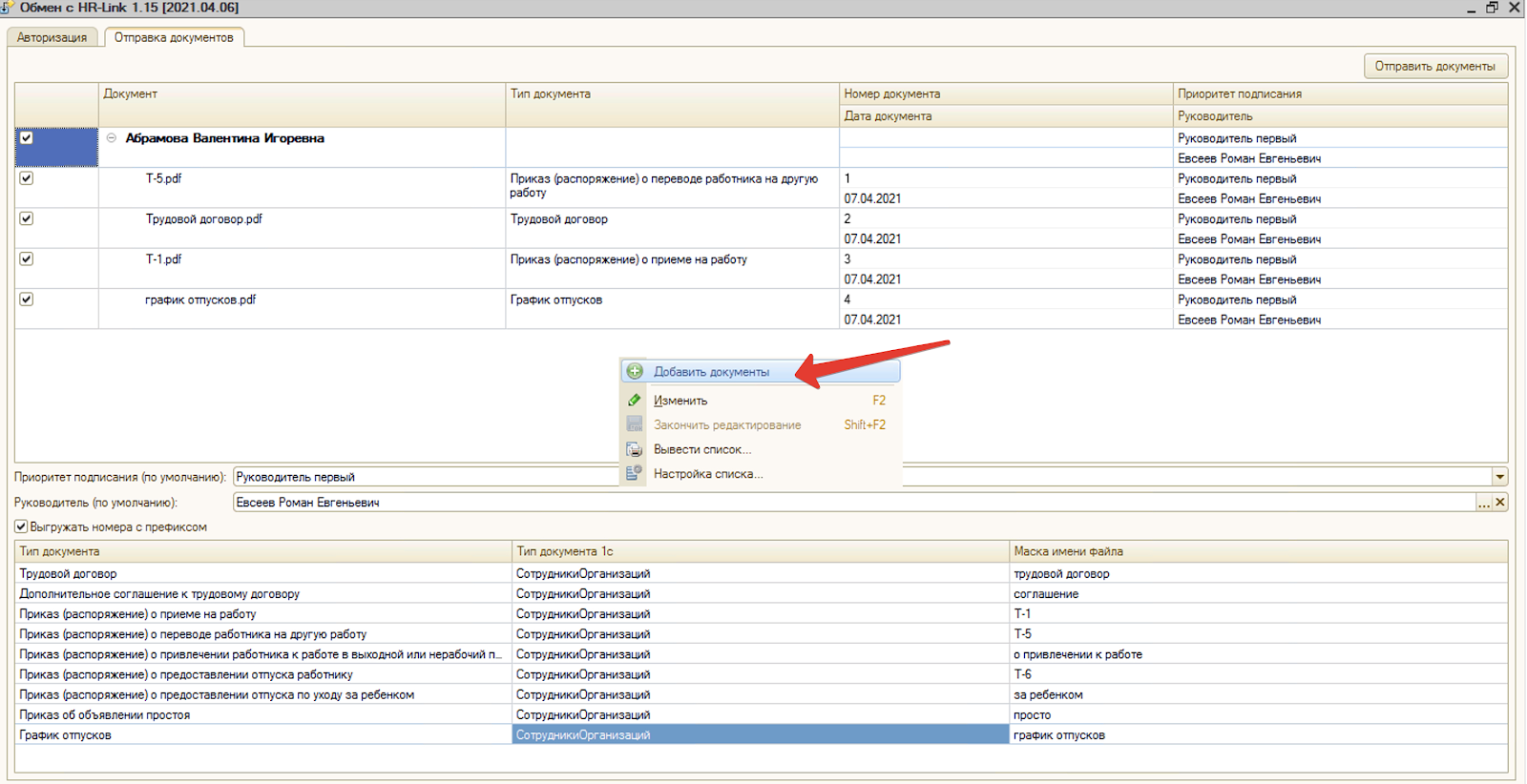Click the за ребенком mask cell
Screen dimensions: 1527x784
(1259, 694)
